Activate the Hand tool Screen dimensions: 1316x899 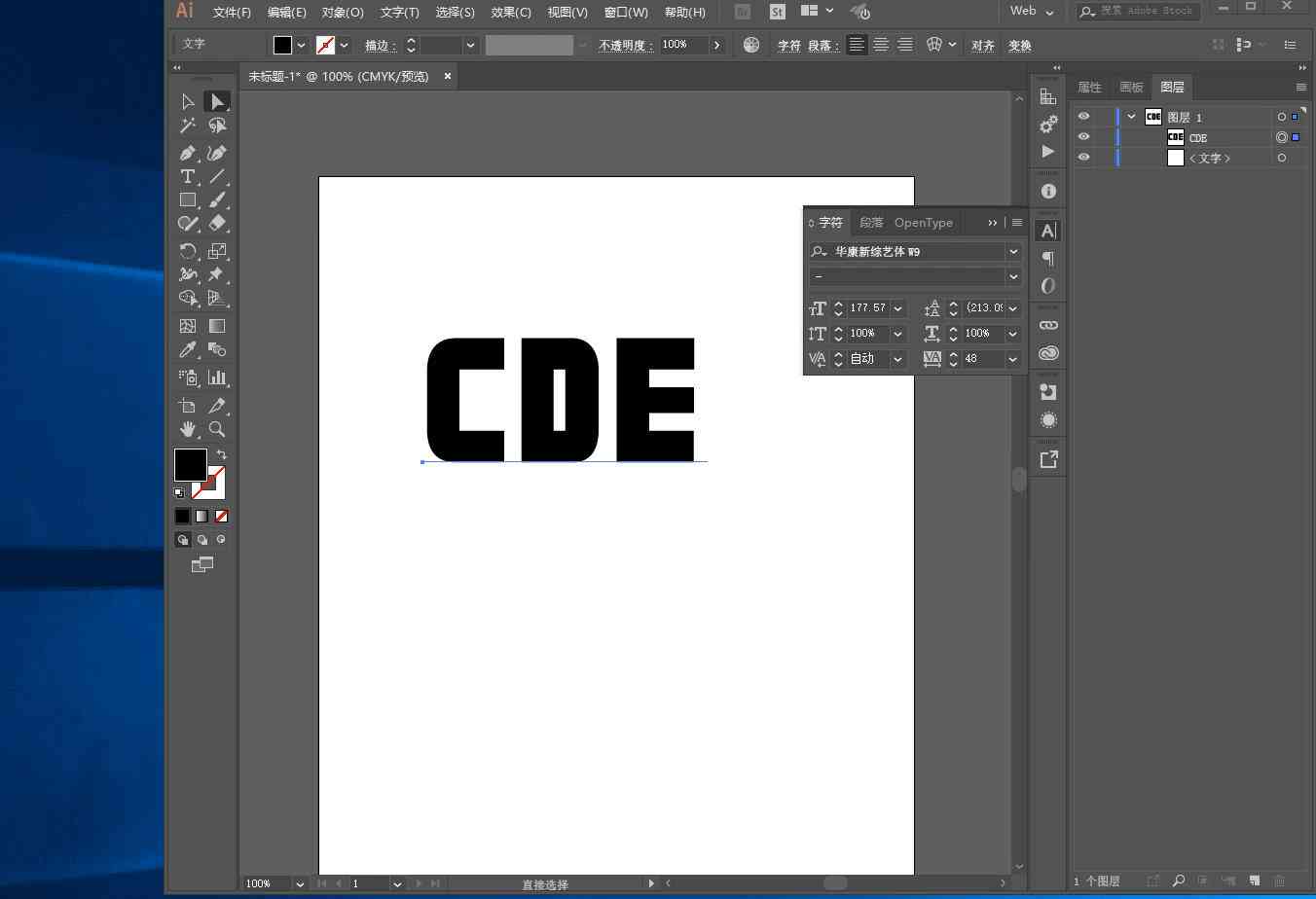pos(188,429)
